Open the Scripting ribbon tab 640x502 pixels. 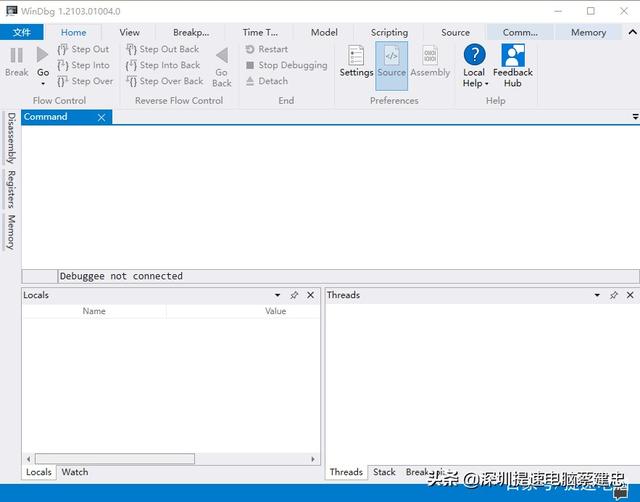click(389, 32)
